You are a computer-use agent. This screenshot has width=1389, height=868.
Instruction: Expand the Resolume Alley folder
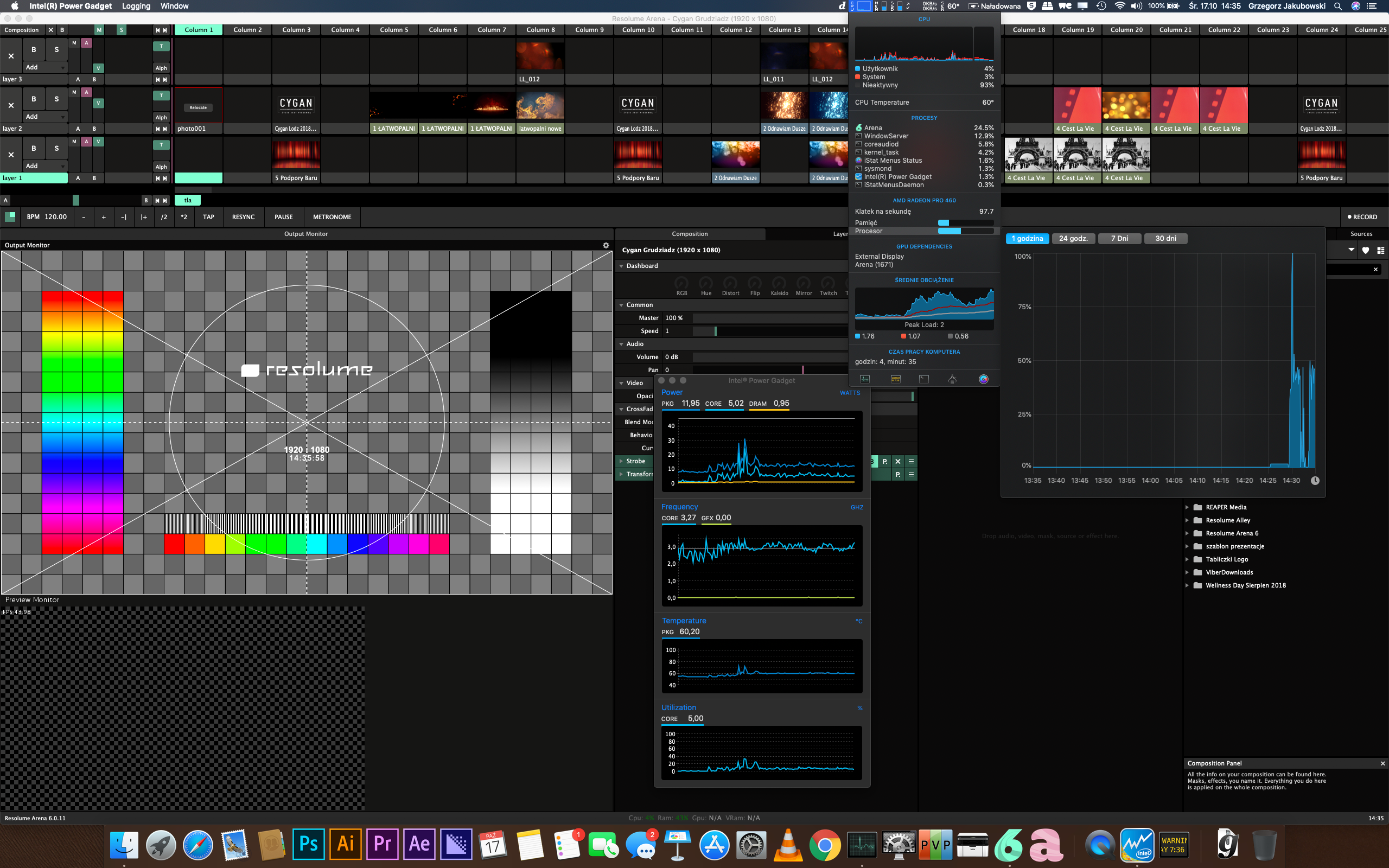[x=1187, y=520]
